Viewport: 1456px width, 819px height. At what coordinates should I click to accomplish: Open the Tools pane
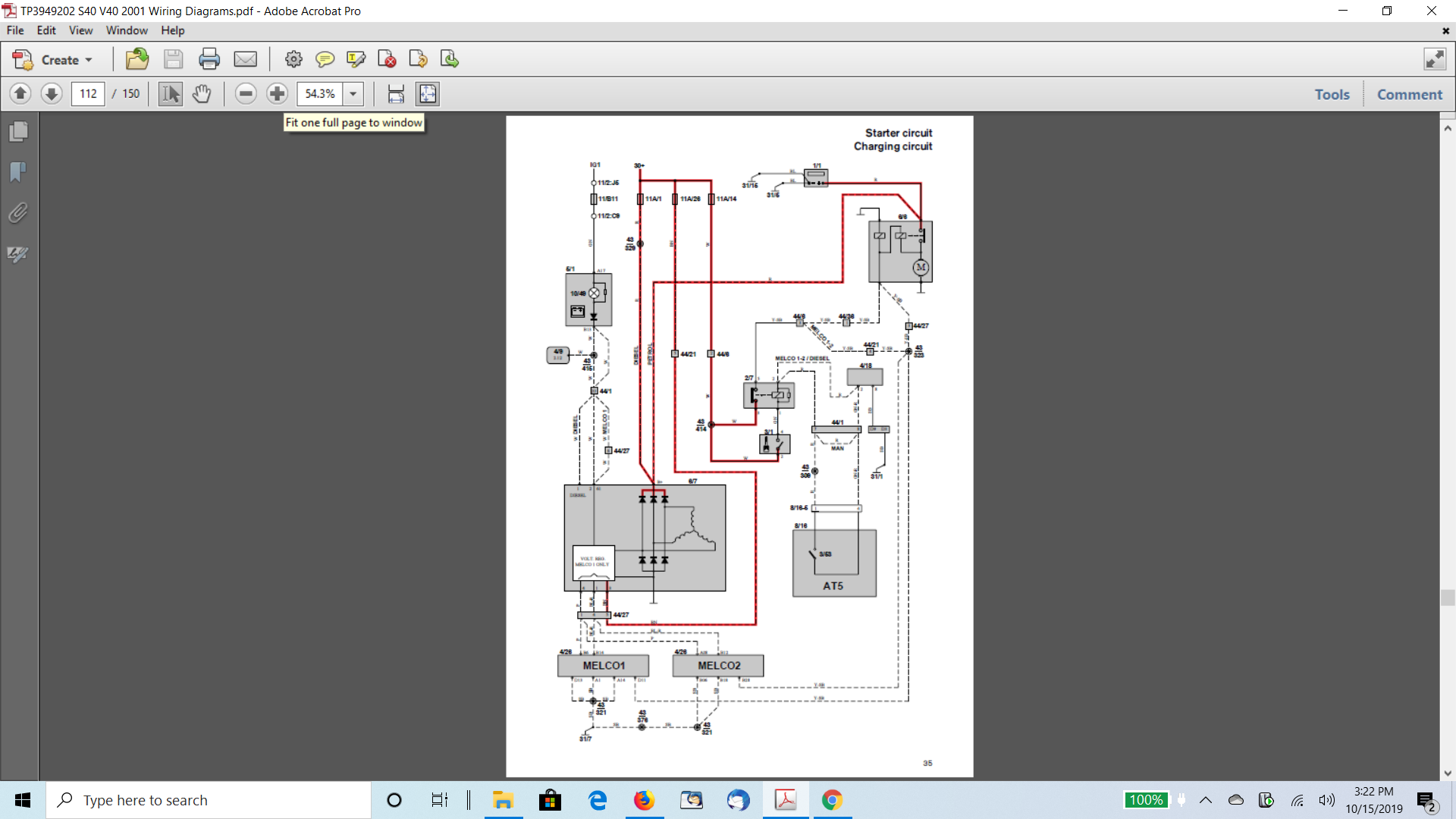(x=1332, y=94)
